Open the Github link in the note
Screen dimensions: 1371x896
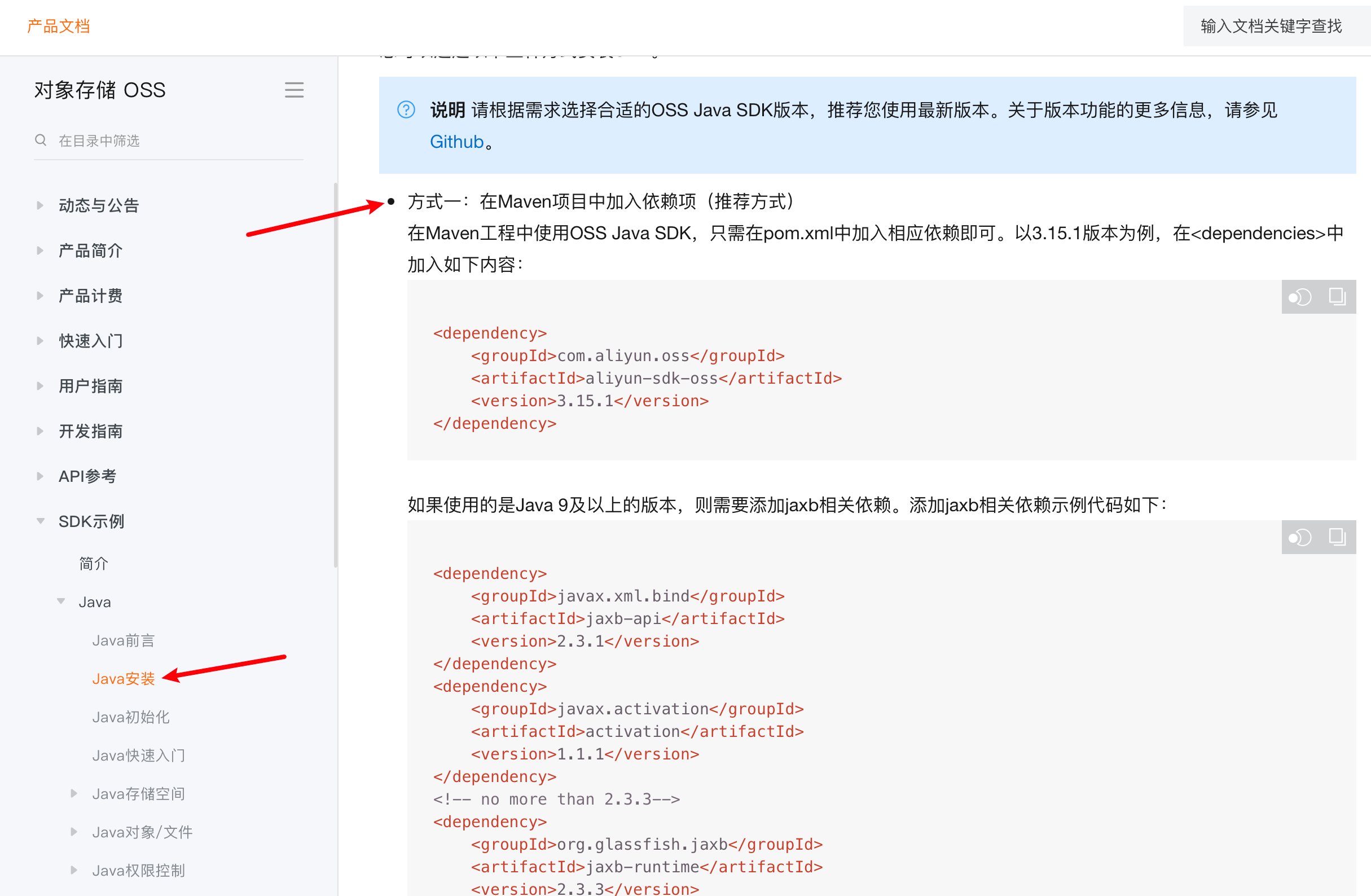[457, 142]
